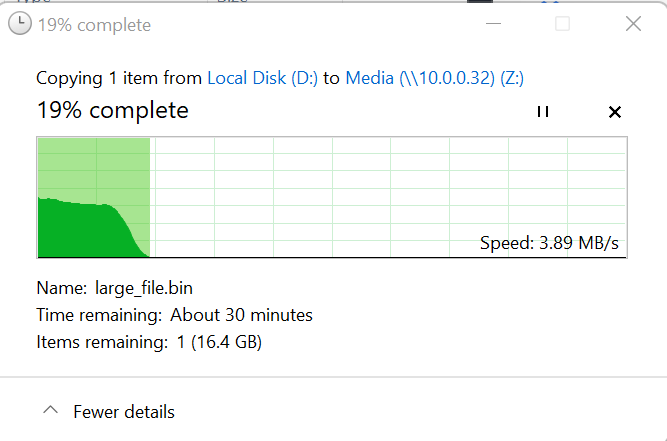Click the Fewer details label
The height and width of the screenshot is (441, 667).
pos(124,412)
